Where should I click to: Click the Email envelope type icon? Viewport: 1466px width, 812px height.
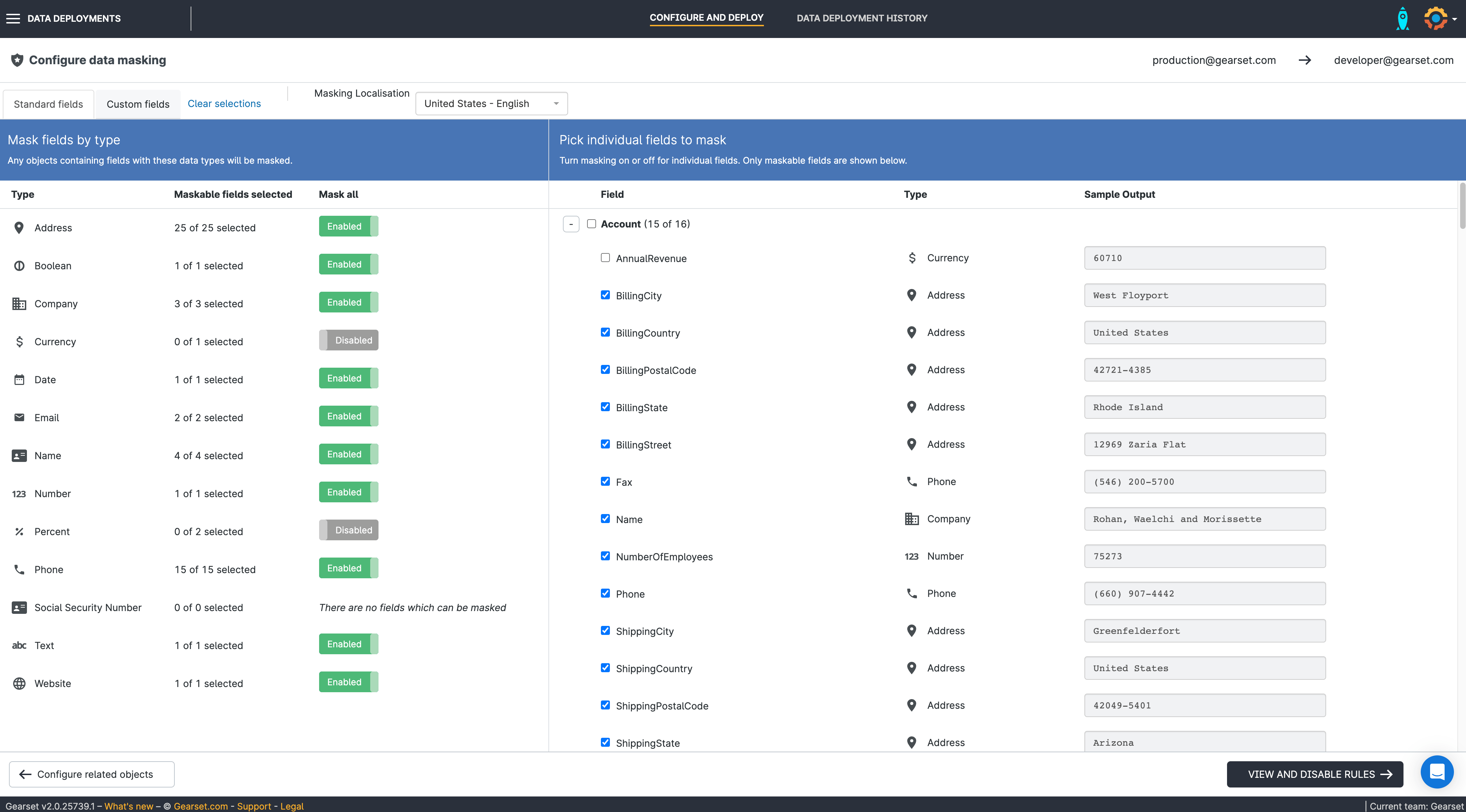coord(19,417)
